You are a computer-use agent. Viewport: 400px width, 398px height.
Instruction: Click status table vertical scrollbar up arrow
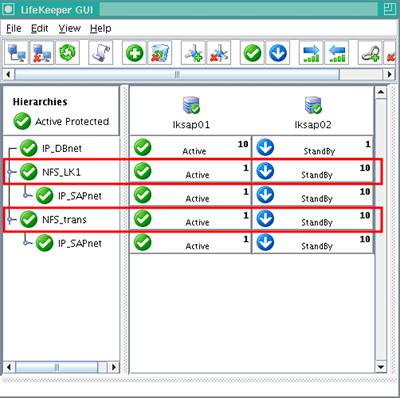click(x=381, y=92)
